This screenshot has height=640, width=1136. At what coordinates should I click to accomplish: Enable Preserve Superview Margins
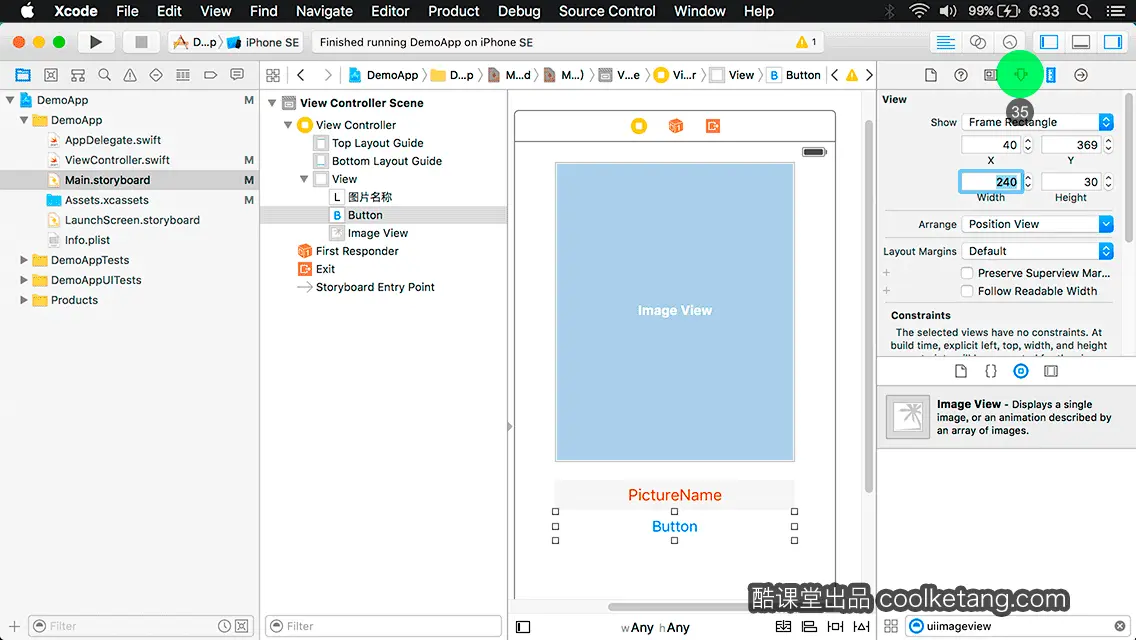(966, 273)
